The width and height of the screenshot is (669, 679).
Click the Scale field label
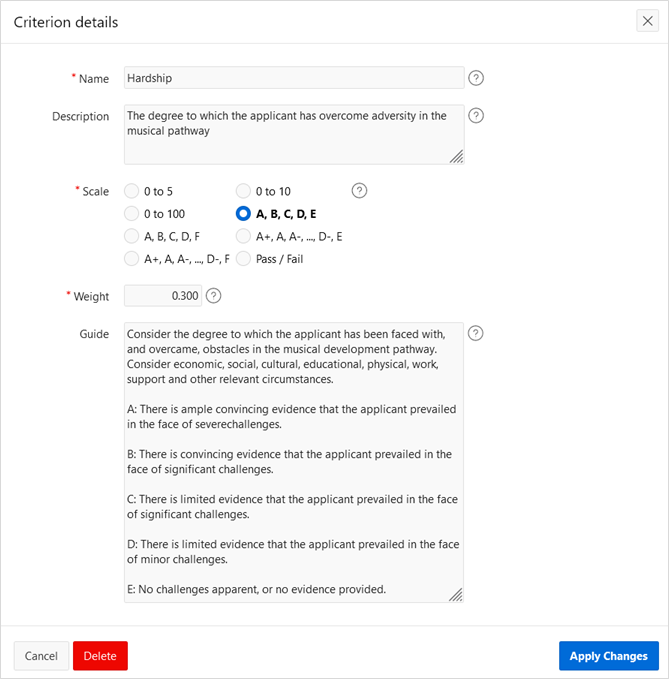95,191
